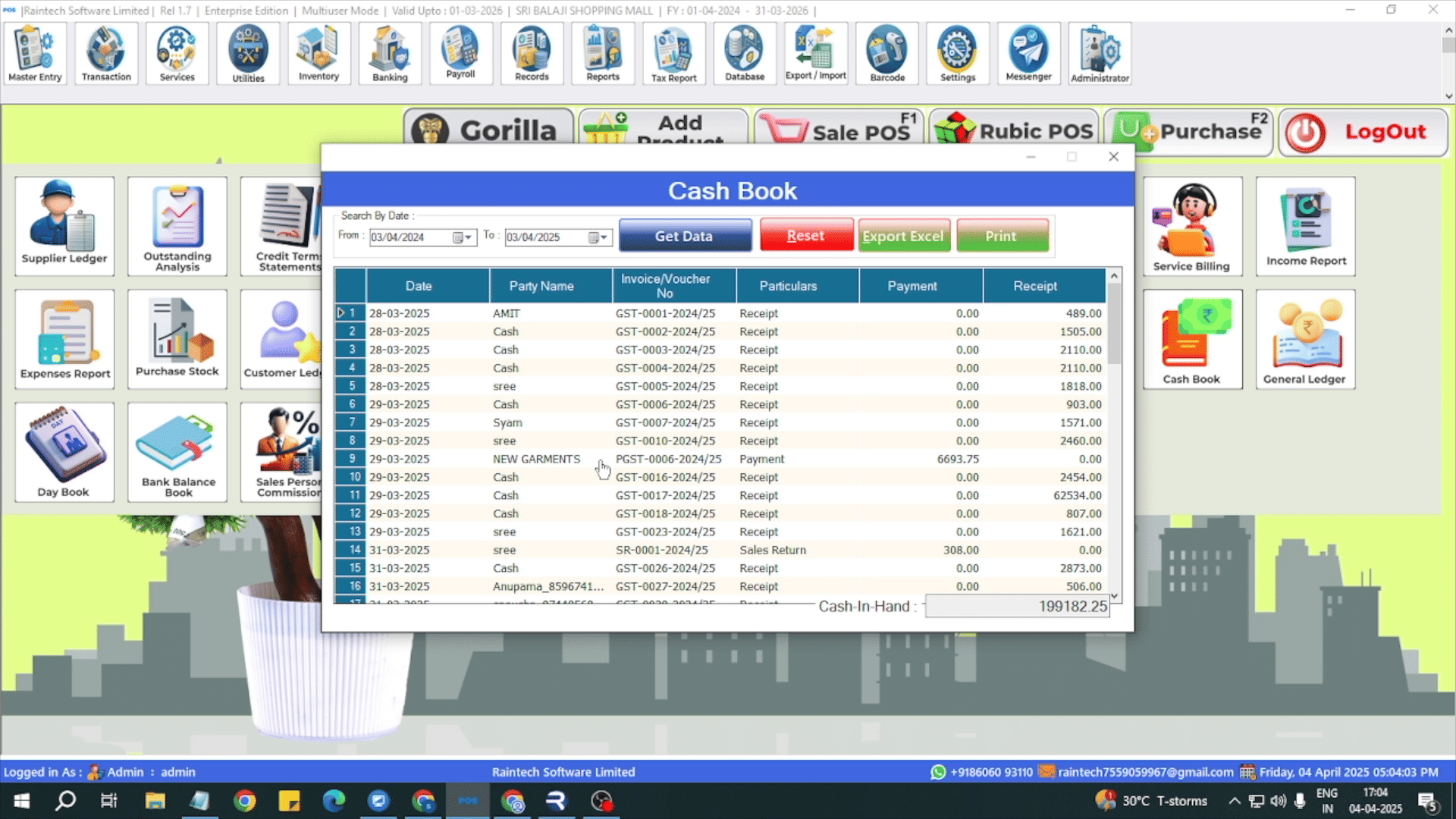Open the Payroll toolbar icon
1456x819 pixels.
(x=460, y=53)
